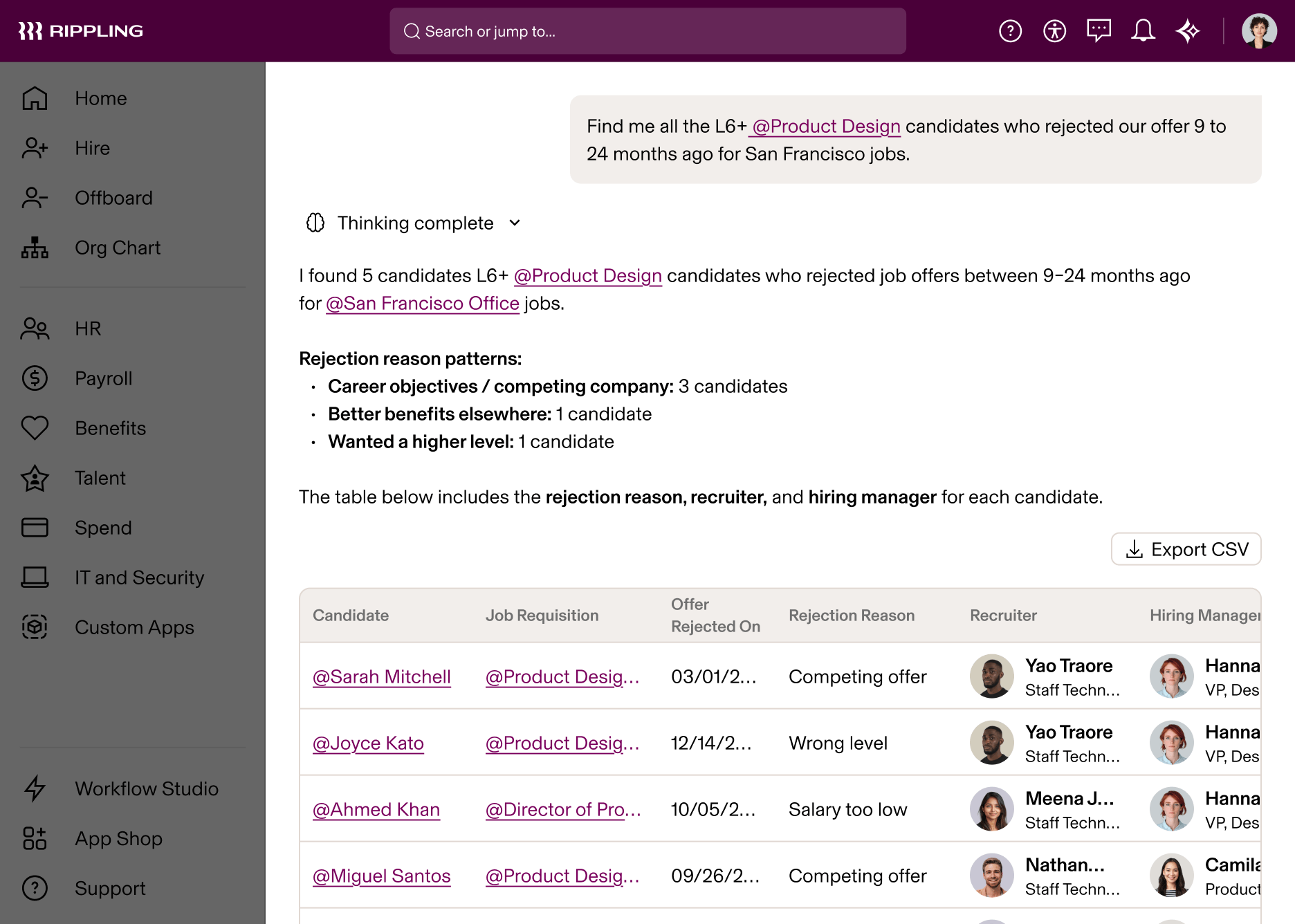Click the Offer Rejected On column header

pos(715,616)
